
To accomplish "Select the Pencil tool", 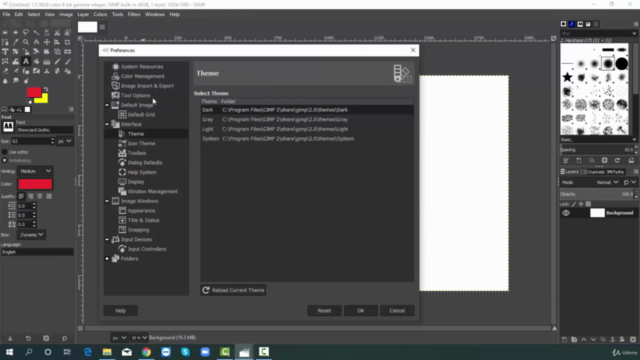I will [x=57, y=62].
